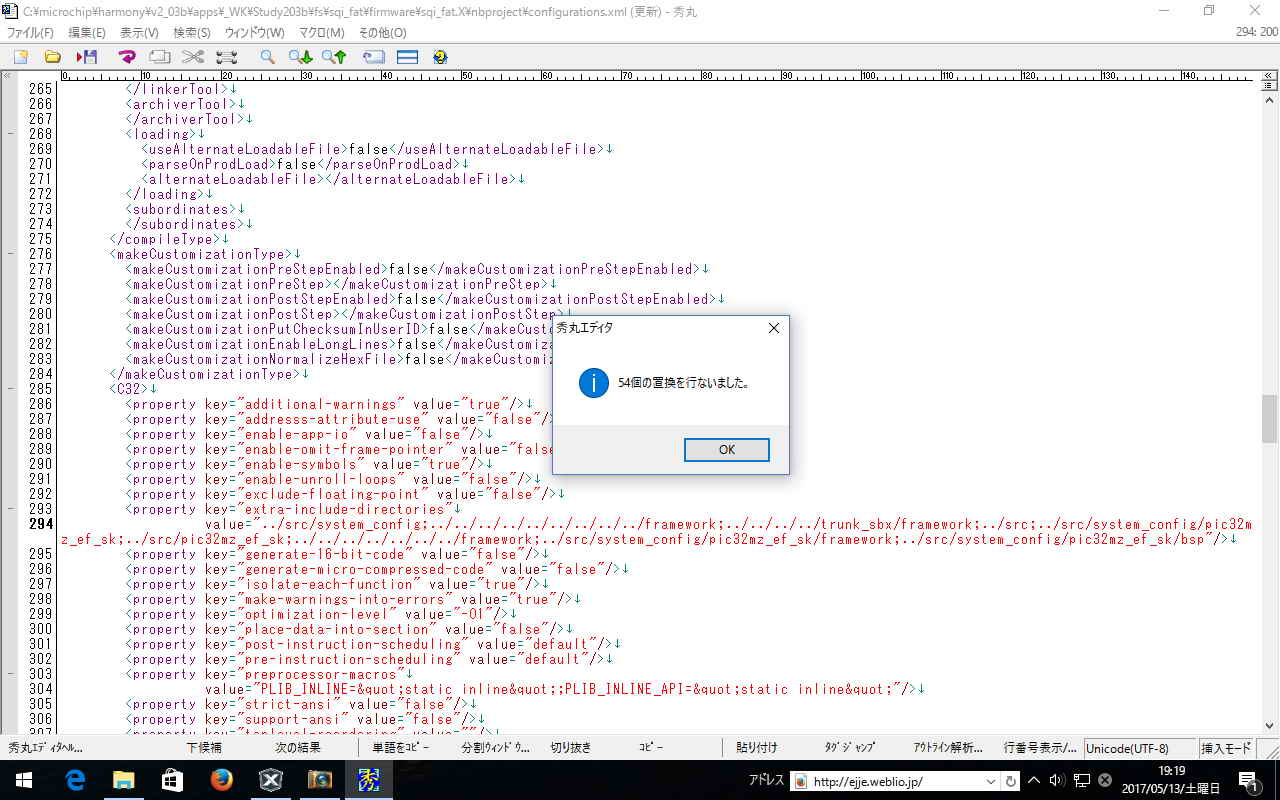1280x800 pixels.
Task: Collapse the loading block at line 268
Action: click(x=10, y=134)
